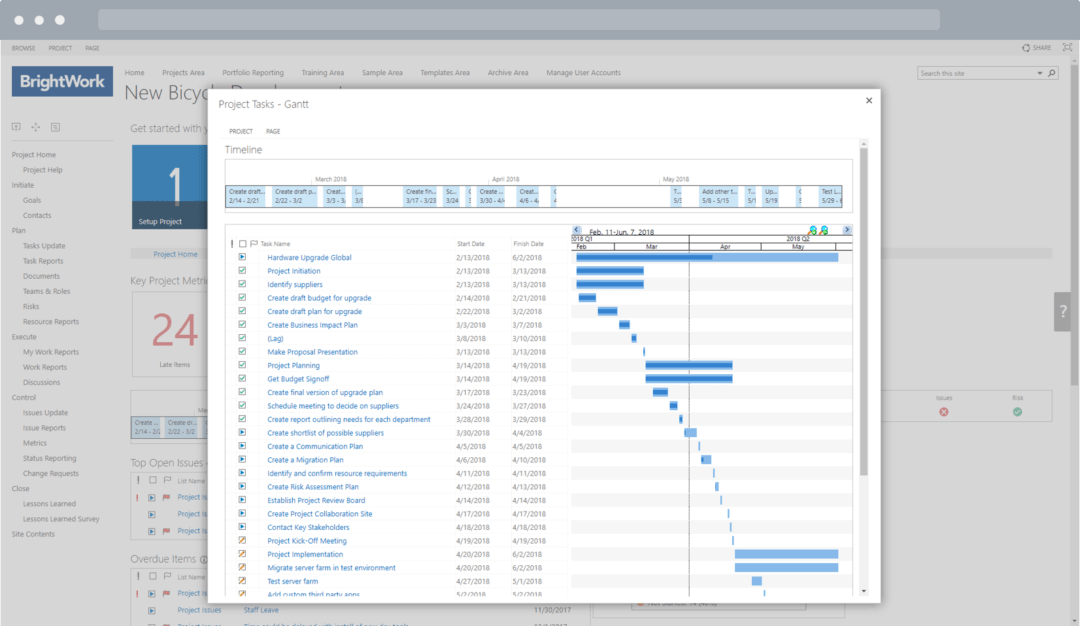
Task: Open the Project Planning task link
Action: click(291, 365)
